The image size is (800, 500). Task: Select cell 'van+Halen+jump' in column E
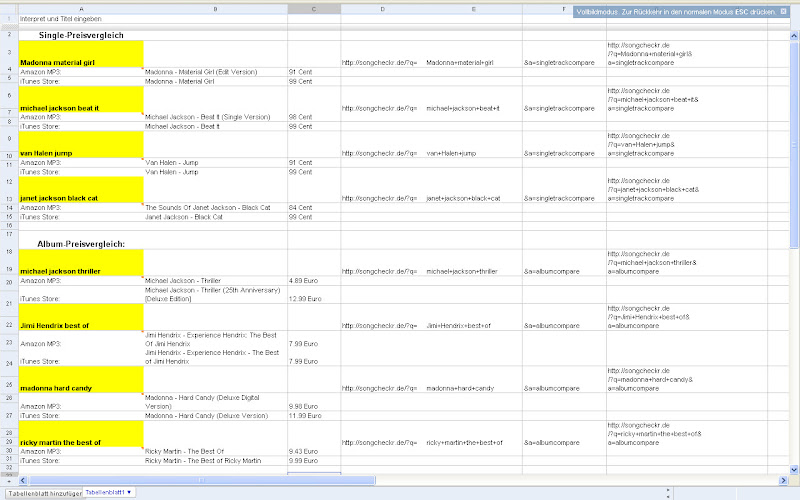click(473, 144)
